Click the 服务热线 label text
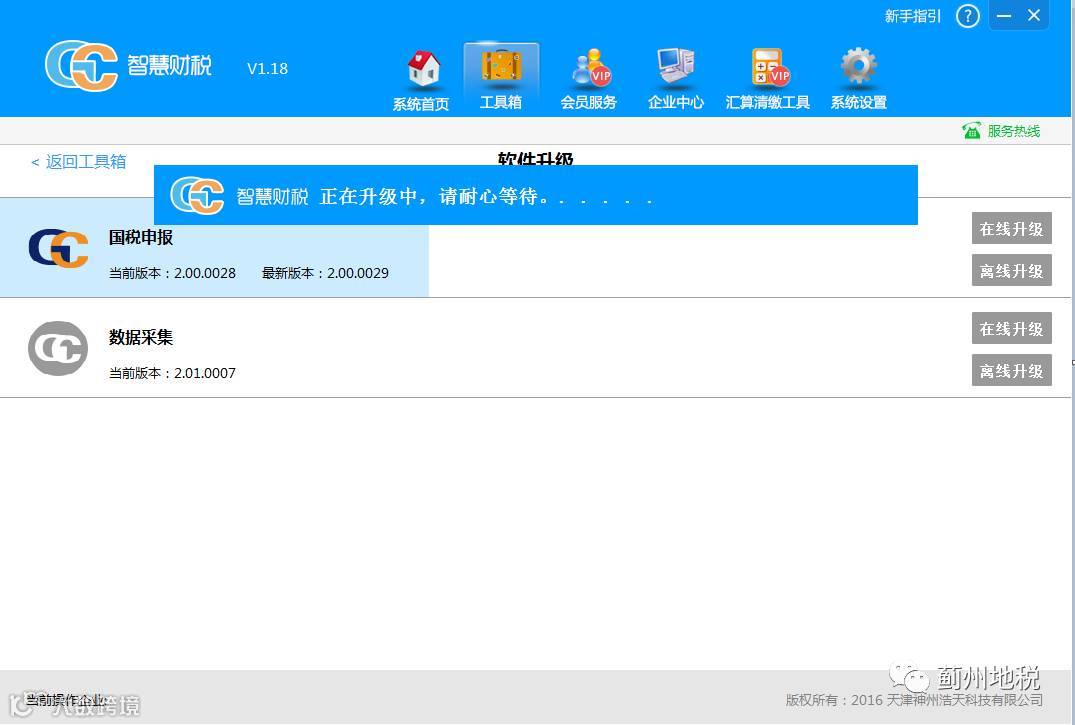1075x725 pixels. [x=1013, y=131]
